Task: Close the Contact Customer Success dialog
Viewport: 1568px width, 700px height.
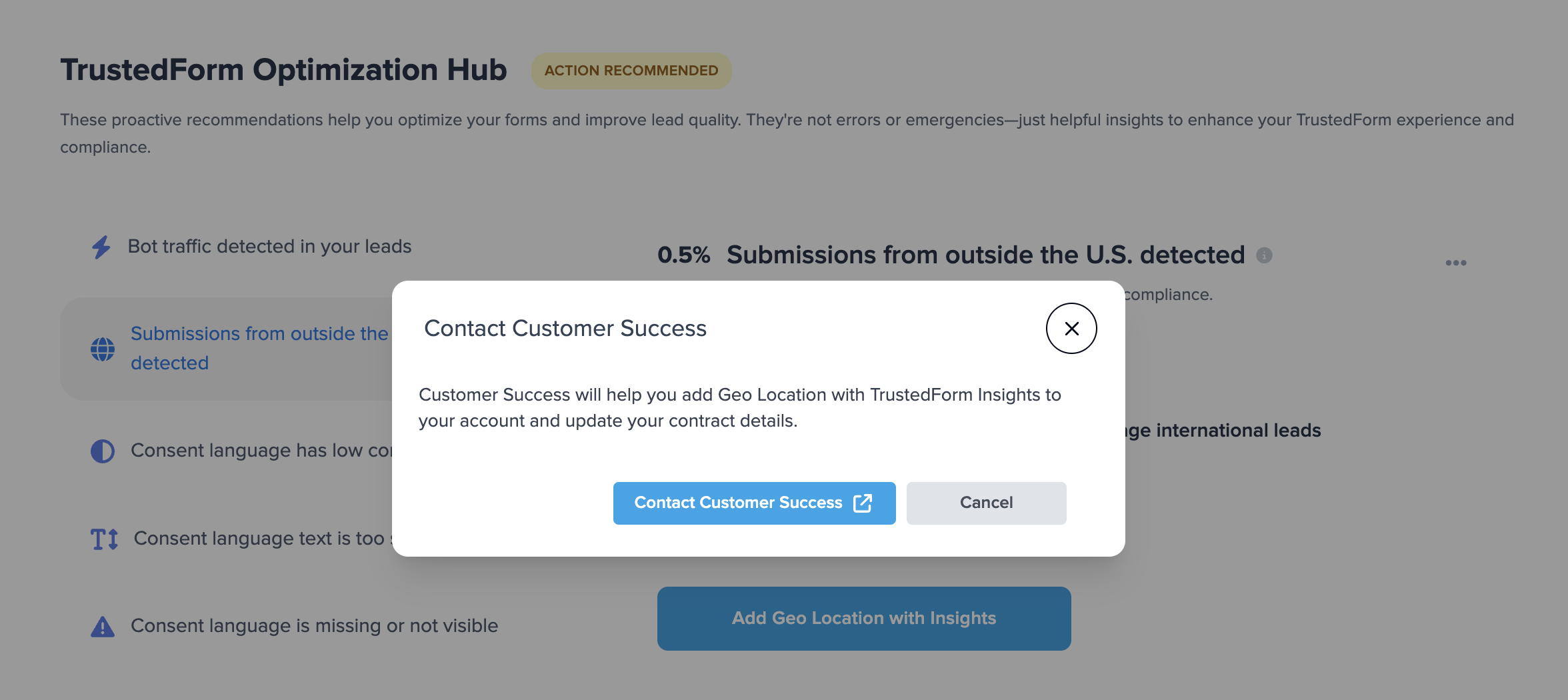Action: 1071,329
